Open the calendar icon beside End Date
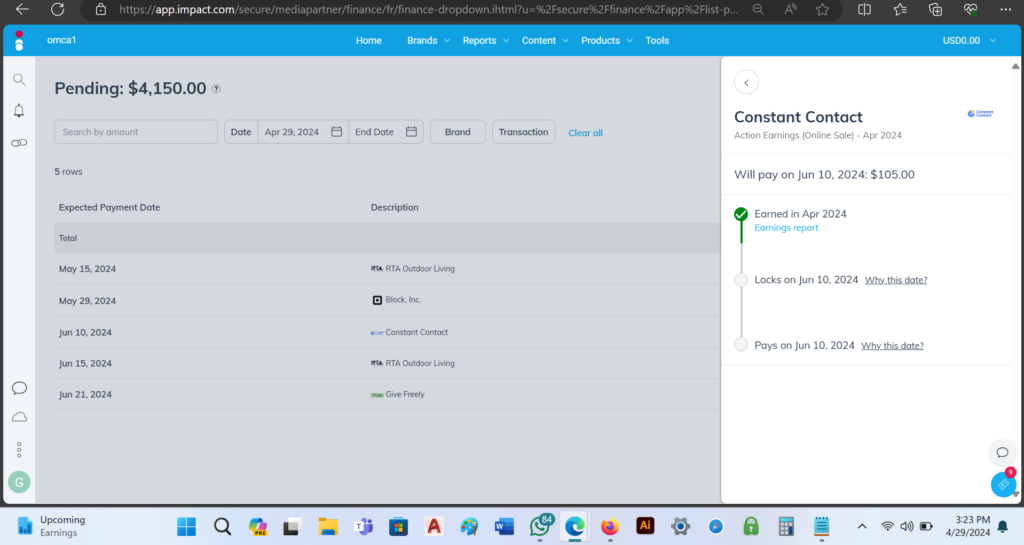The image size is (1024, 545). pyautogui.click(x=411, y=132)
